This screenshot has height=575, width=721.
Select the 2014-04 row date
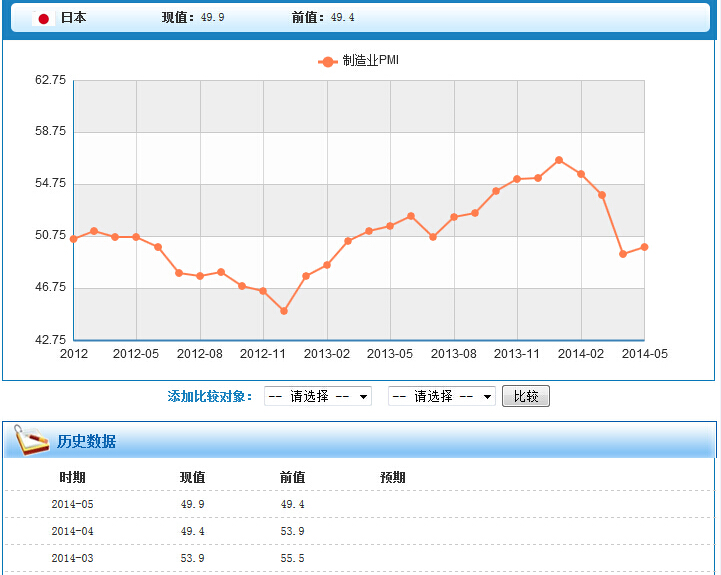point(72,531)
